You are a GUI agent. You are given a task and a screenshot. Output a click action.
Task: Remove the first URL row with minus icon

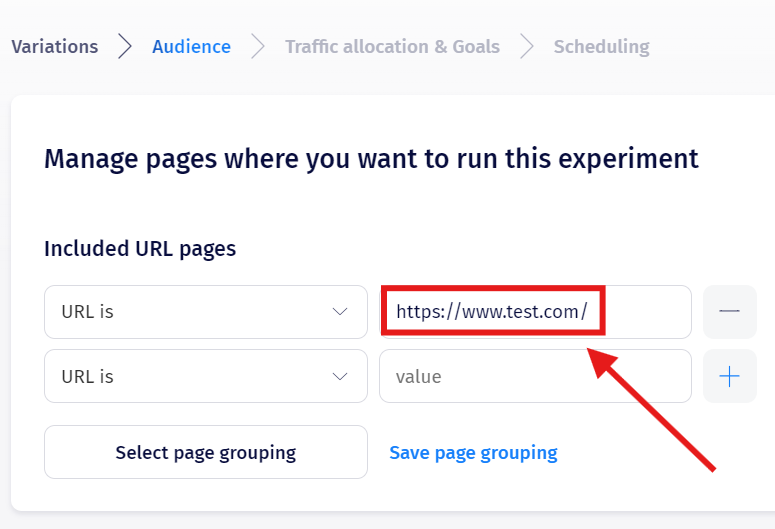(x=729, y=312)
